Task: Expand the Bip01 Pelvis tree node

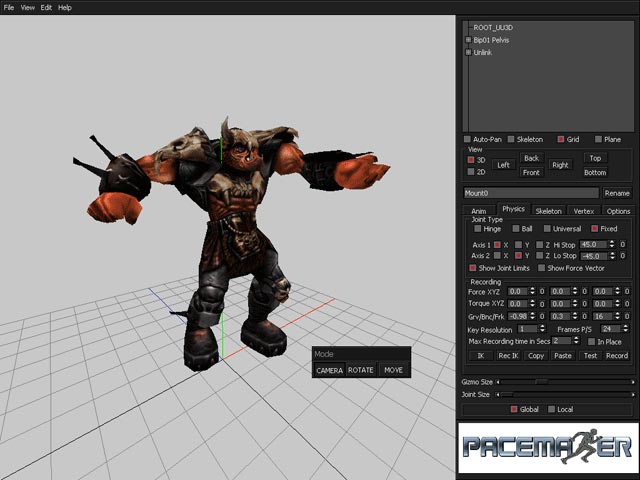Action: [468, 40]
